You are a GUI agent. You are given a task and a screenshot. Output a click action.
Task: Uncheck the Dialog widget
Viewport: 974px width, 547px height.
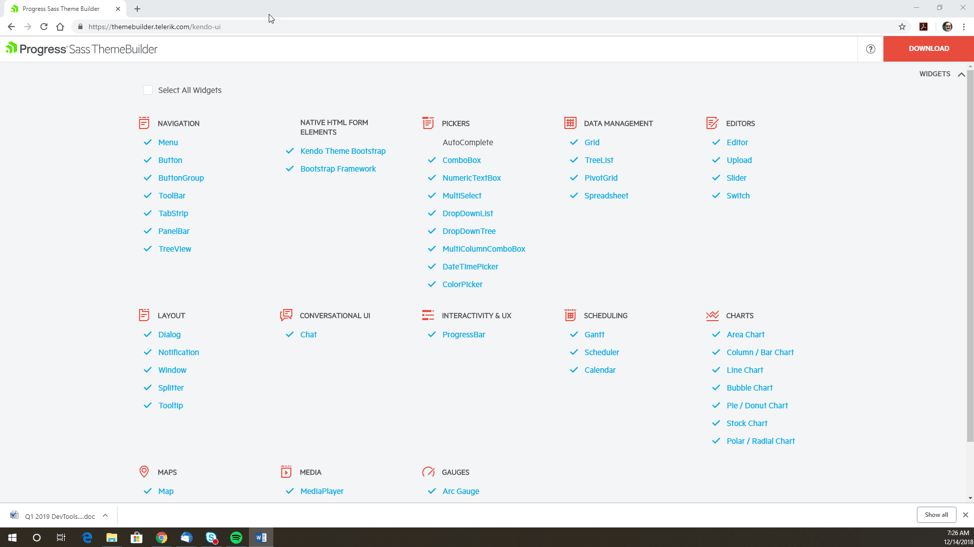coord(147,334)
